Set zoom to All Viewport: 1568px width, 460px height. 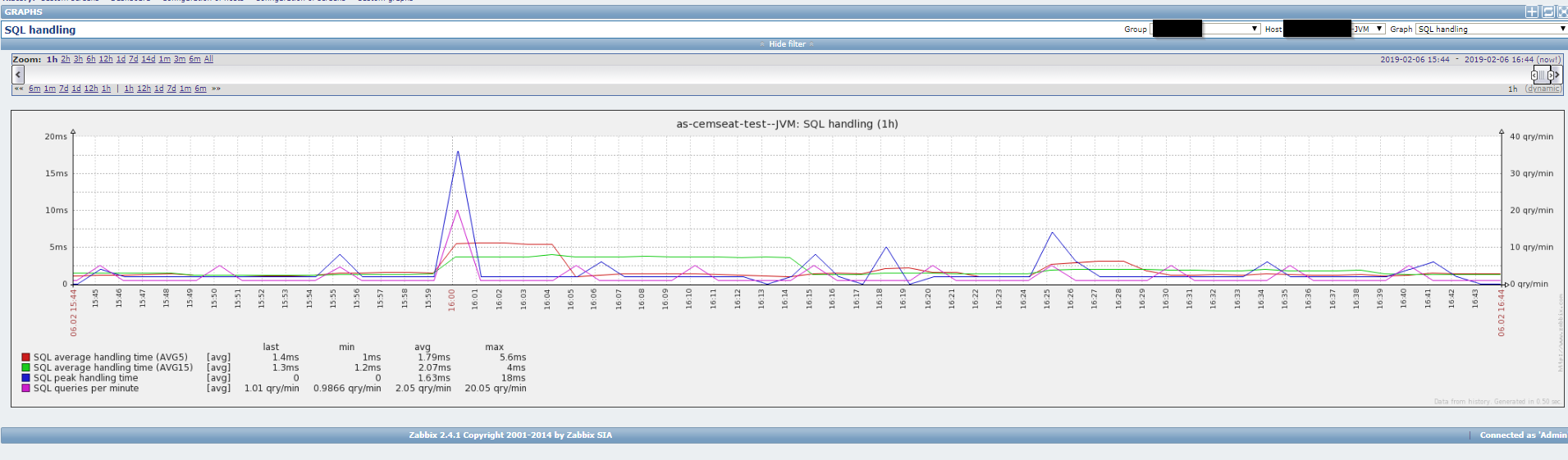[208, 59]
